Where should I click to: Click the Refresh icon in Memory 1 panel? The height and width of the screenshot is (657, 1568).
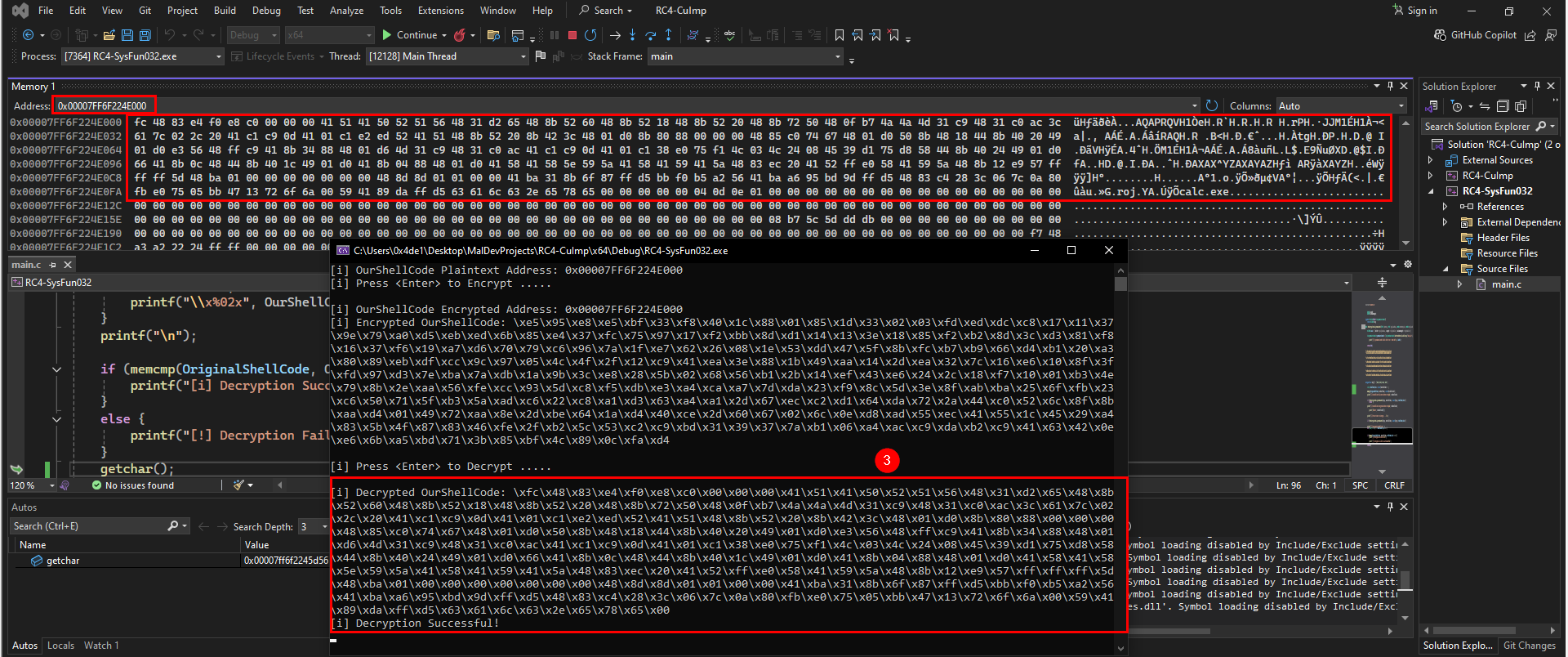point(1212,105)
